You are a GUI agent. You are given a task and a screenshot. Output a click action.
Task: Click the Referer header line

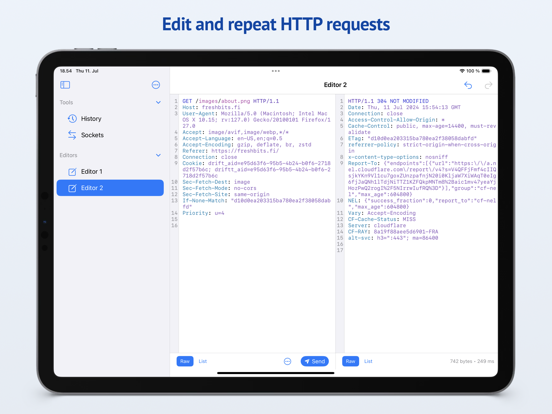tap(231, 151)
